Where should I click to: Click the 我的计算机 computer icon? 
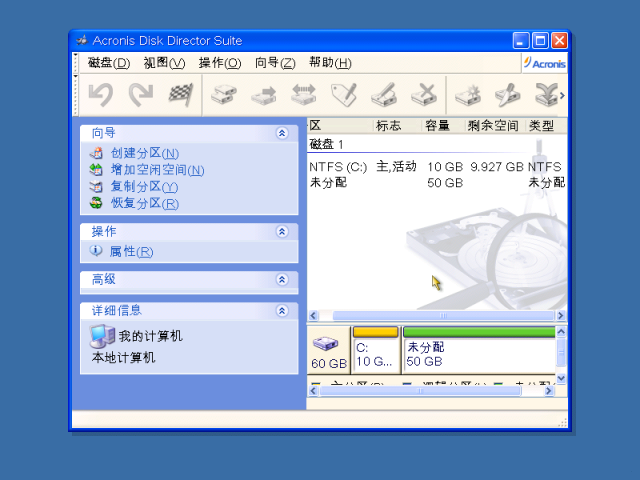click(102, 336)
